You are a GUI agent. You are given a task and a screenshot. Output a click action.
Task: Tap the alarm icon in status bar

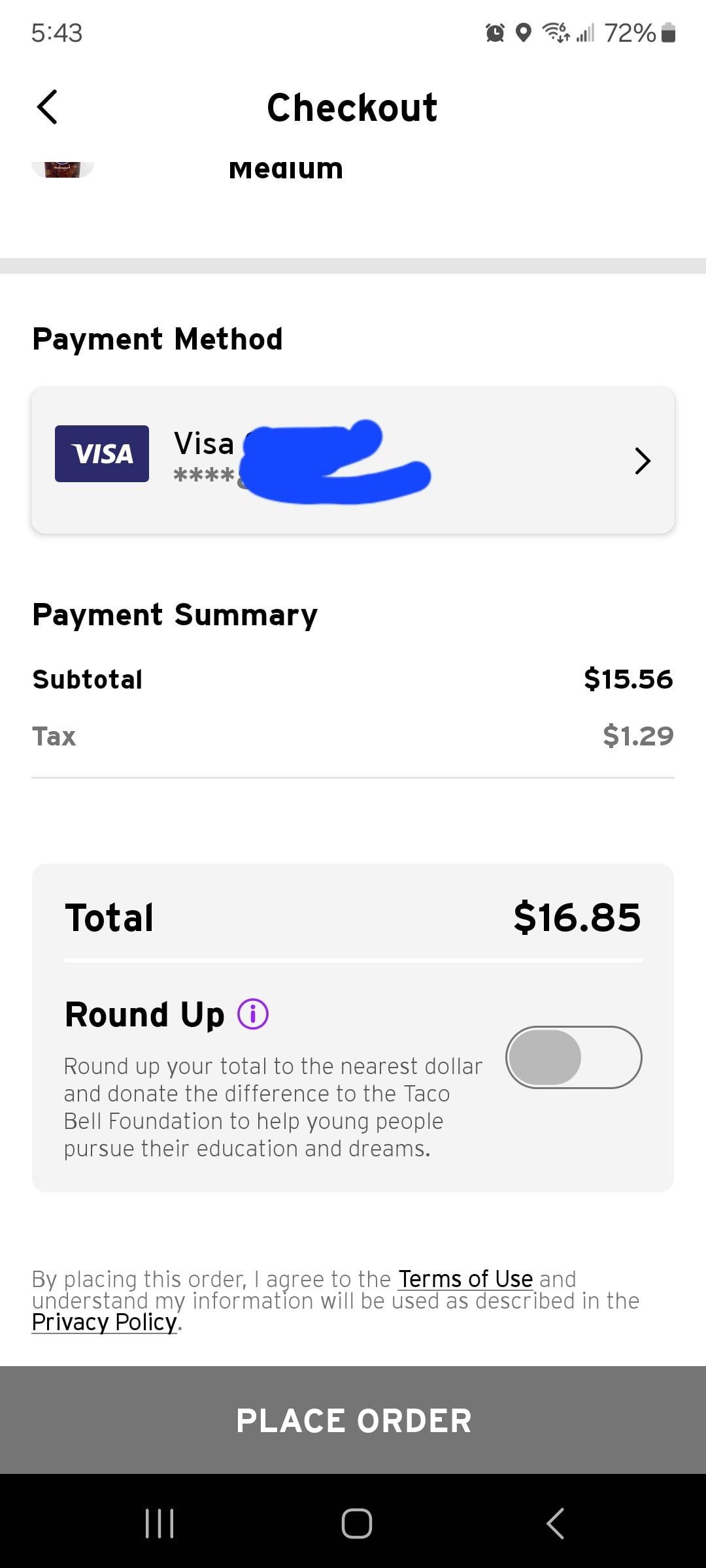tap(495, 33)
